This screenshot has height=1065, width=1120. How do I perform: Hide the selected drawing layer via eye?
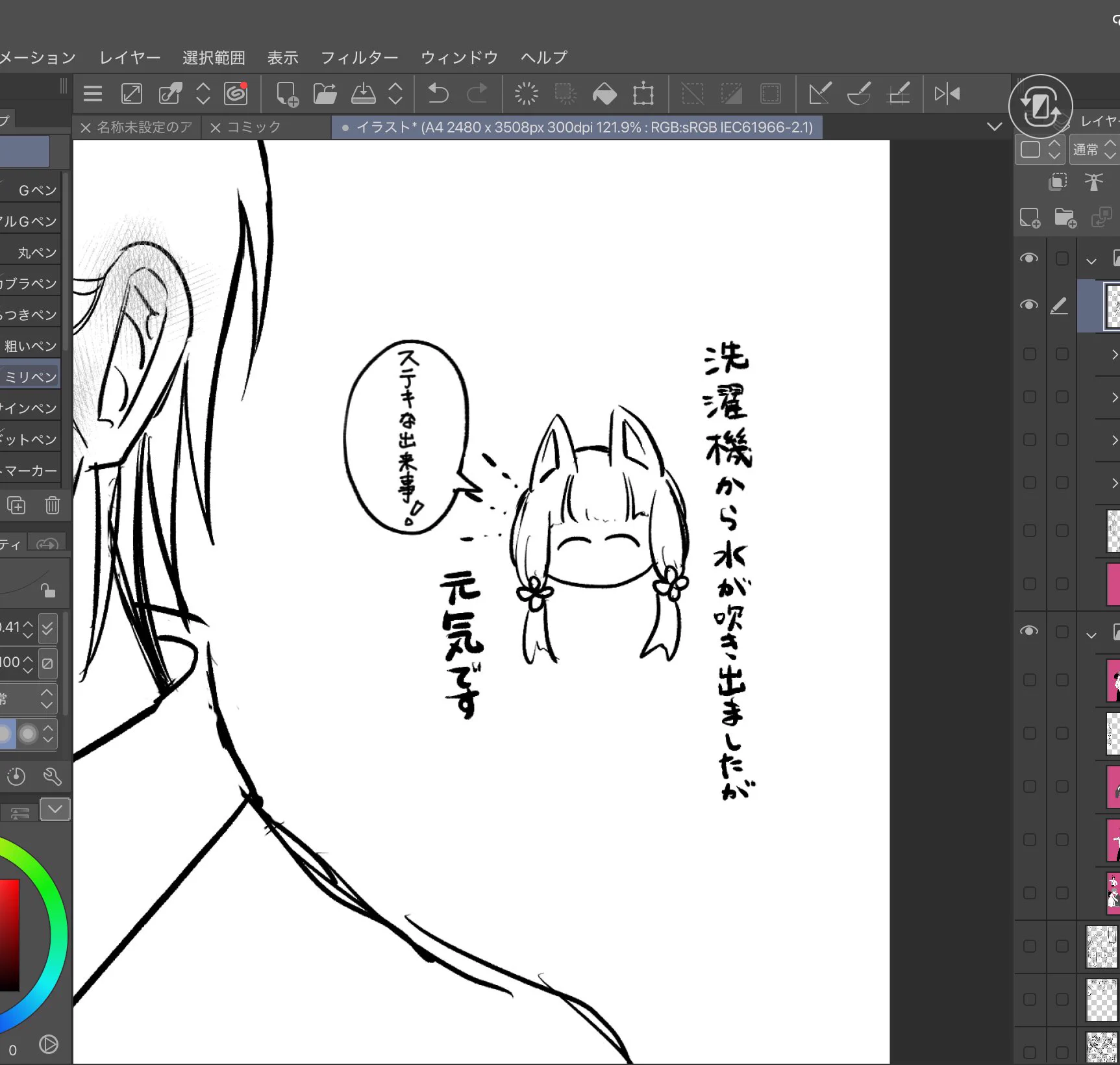[x=1029, y=305]
